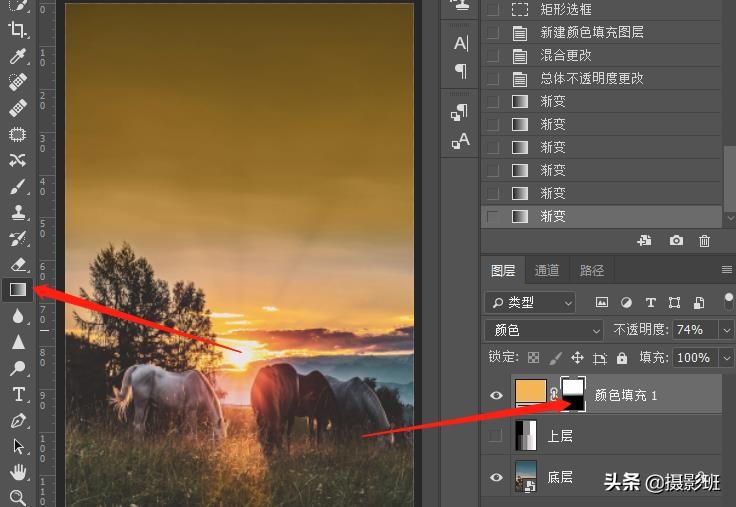Screen dimensions: 736x507
Task: Open the 类型 layer filter dropdown
Action: click(x=530, y=303)
